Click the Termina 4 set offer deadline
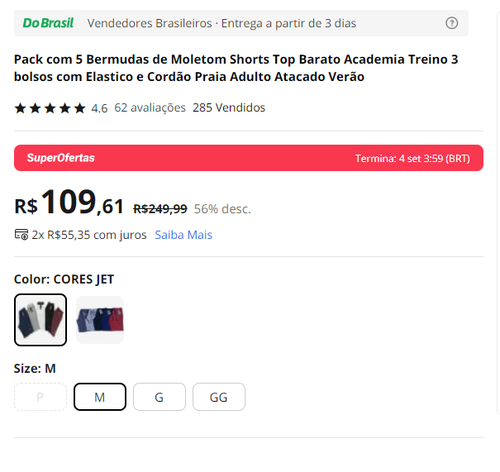 (413, 158)
